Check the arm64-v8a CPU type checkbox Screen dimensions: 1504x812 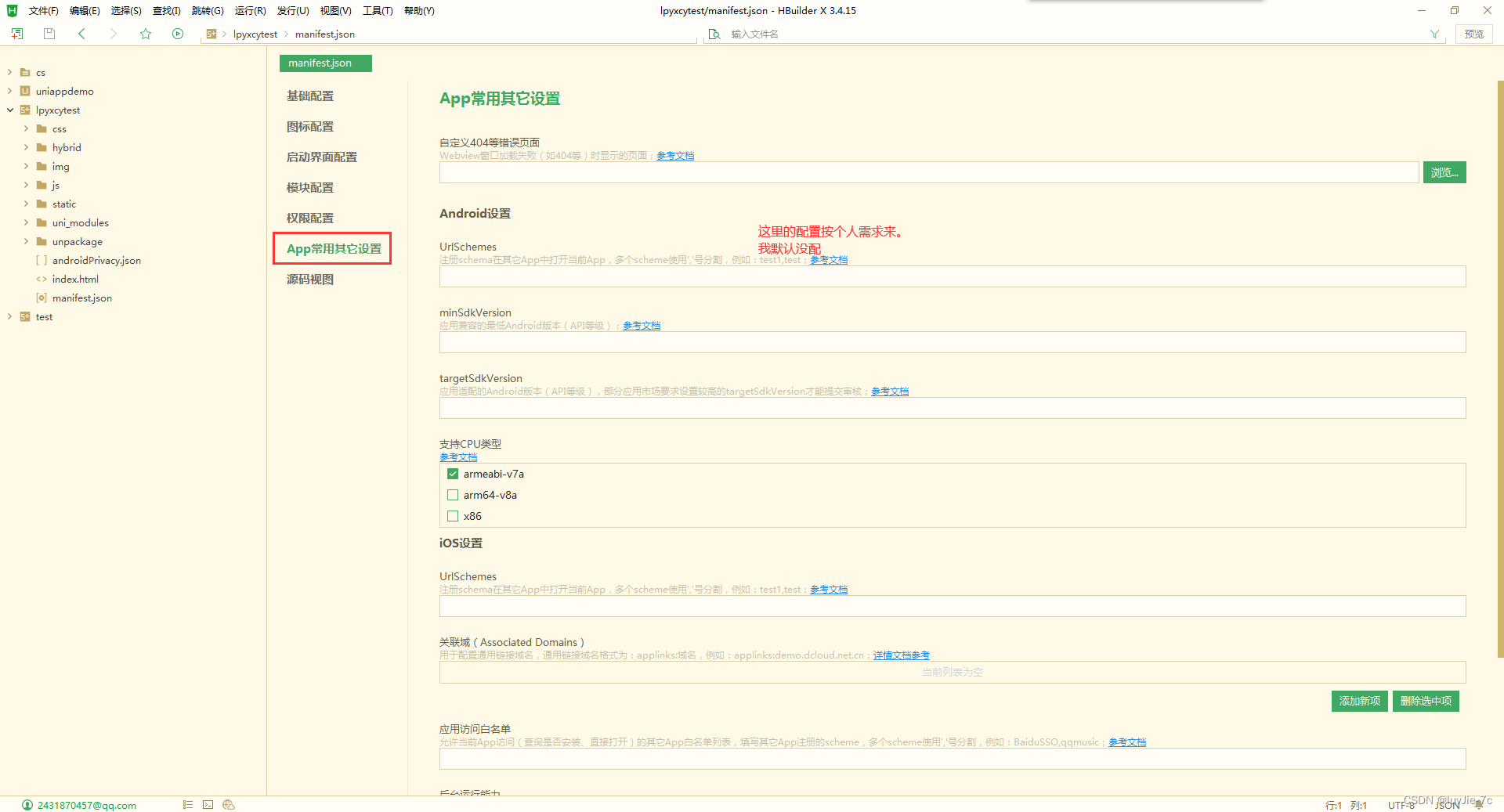click(x=453, y=494)
